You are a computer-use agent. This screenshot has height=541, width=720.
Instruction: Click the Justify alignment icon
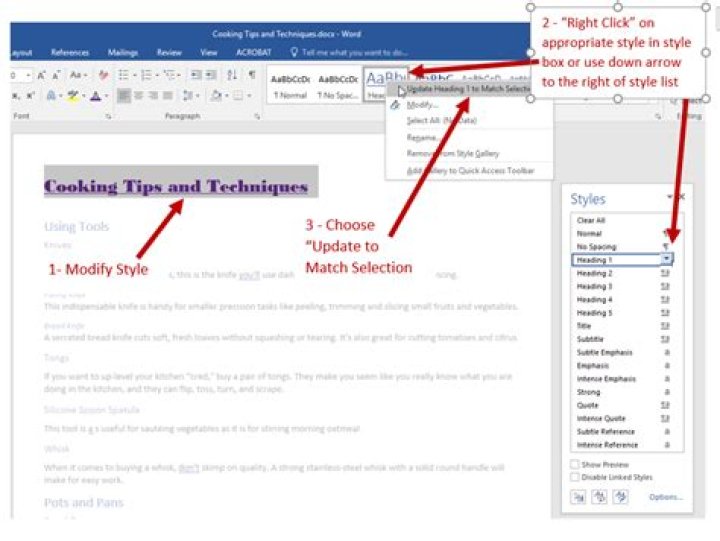168,96
